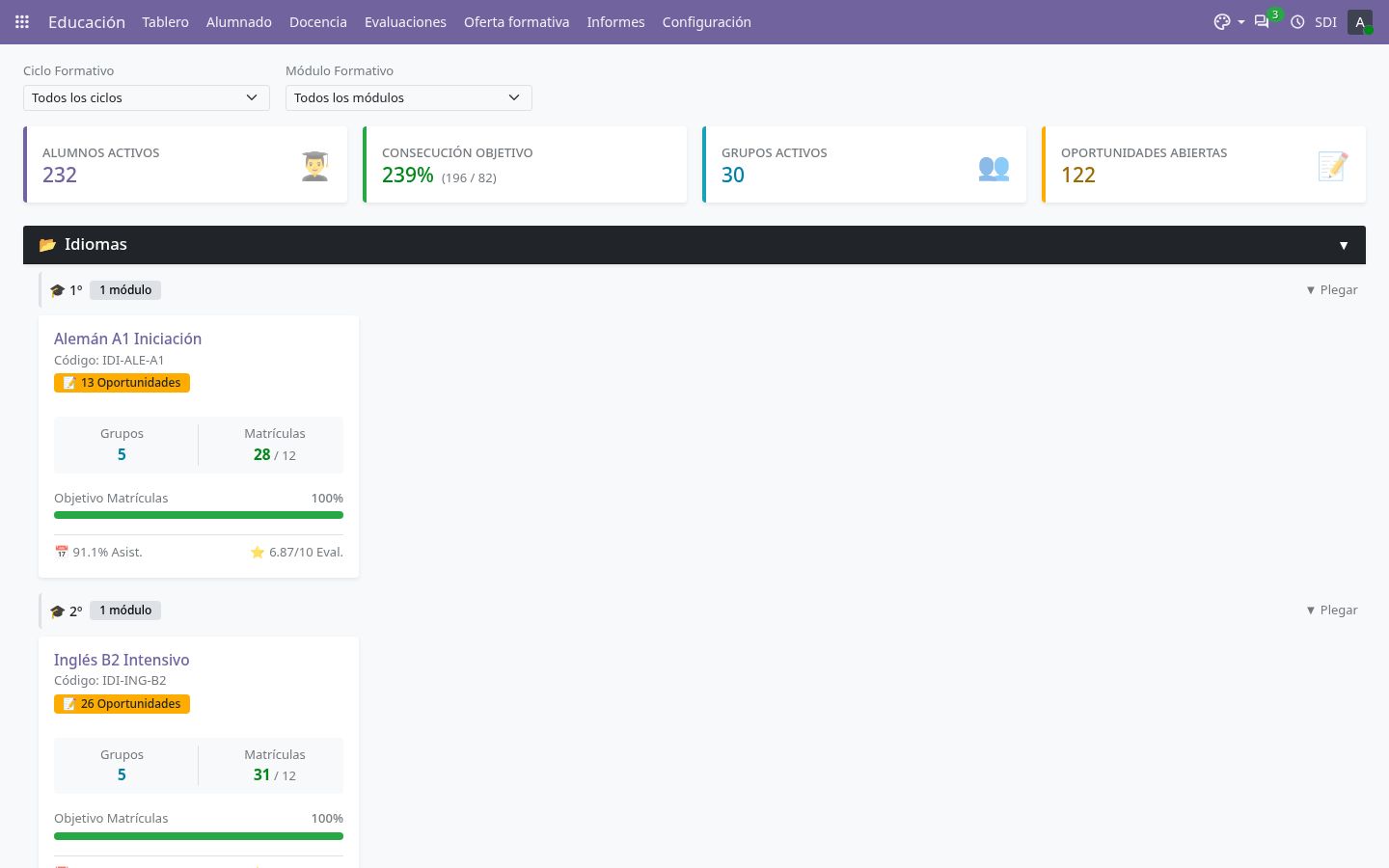Screen dimensions: 1389x868
Task: Collapse the Idiomas section arrow
Action: tap(1344, 245)
